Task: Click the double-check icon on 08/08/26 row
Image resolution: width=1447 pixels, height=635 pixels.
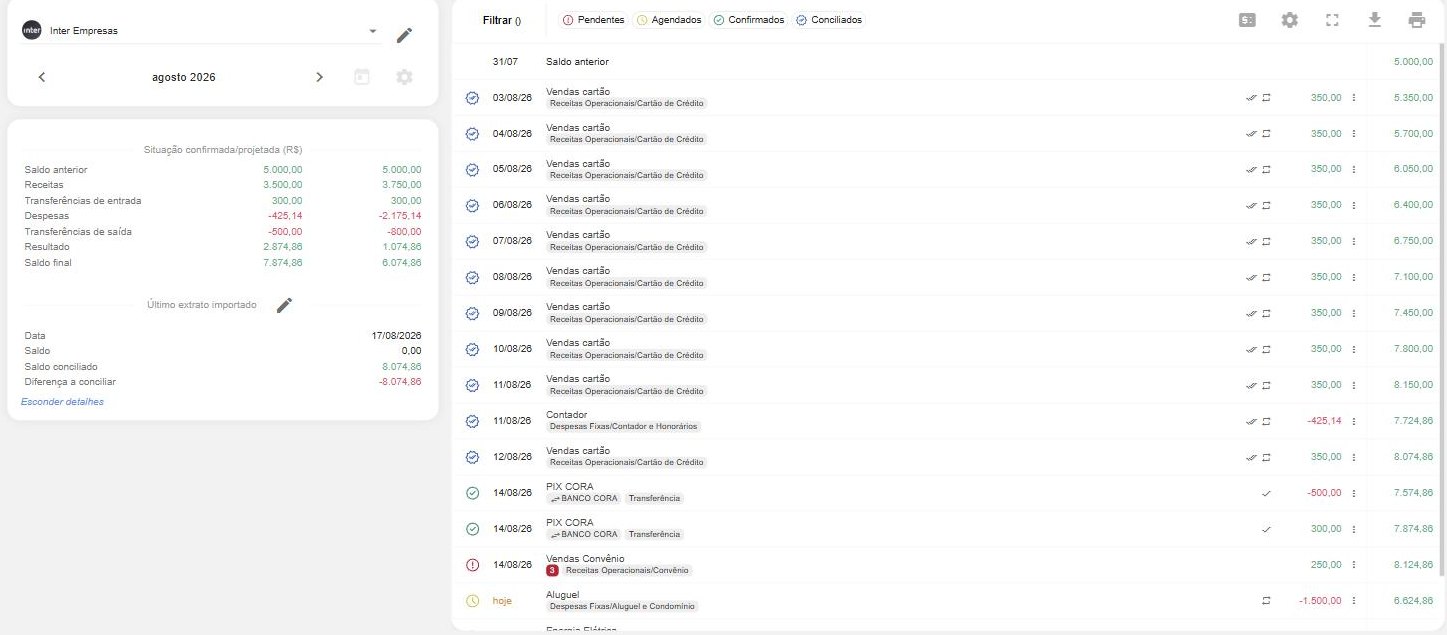Action: pyautogui.click(x=1250, y=277)
